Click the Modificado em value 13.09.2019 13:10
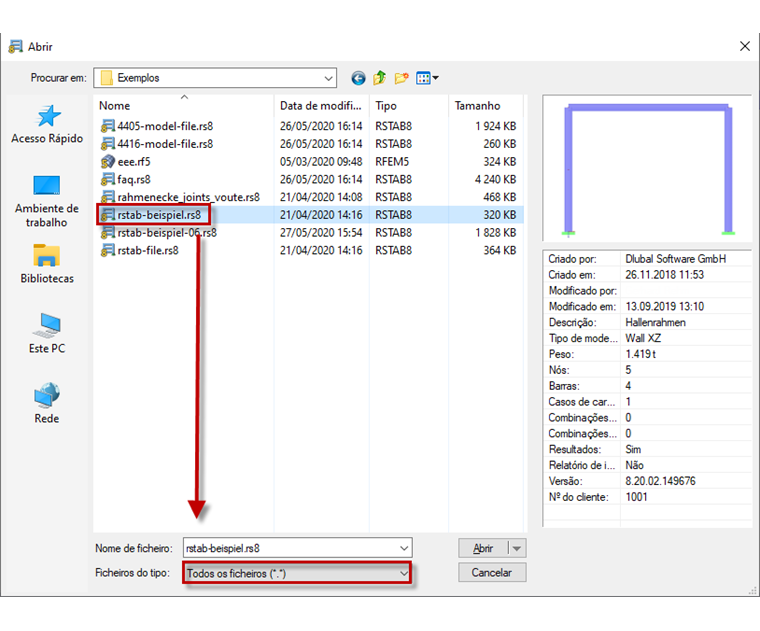 [x=665, y=307]
